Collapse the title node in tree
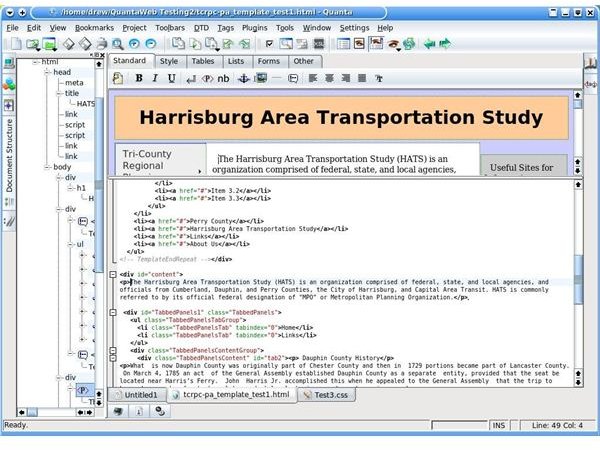This screenshot has height=450, width=600. (59, 93)
